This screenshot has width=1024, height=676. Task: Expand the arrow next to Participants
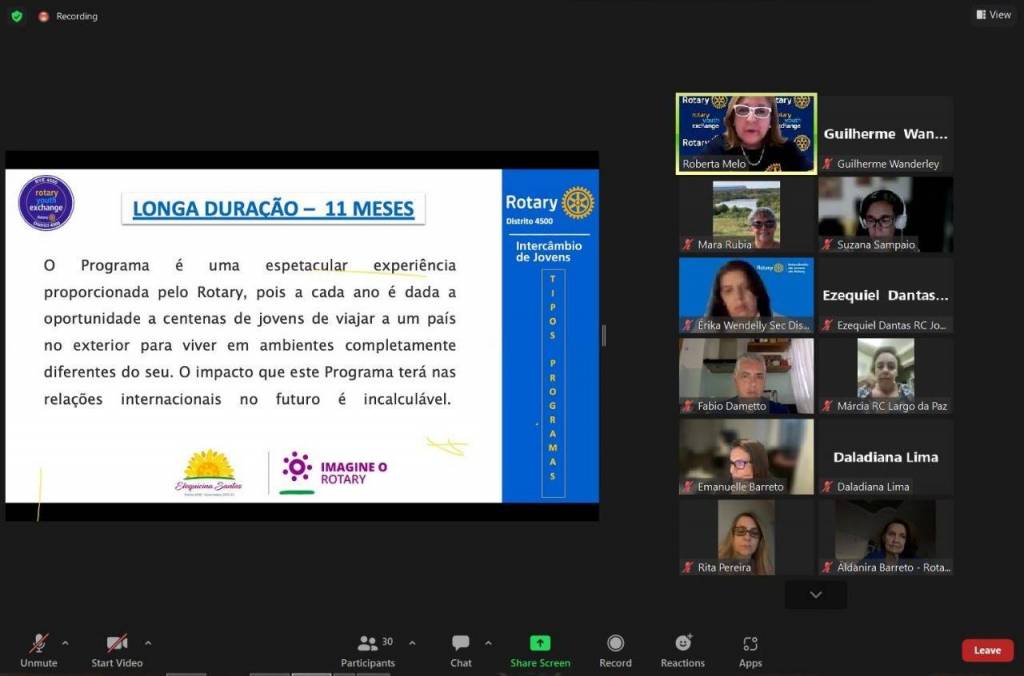(x=412, y=643)
